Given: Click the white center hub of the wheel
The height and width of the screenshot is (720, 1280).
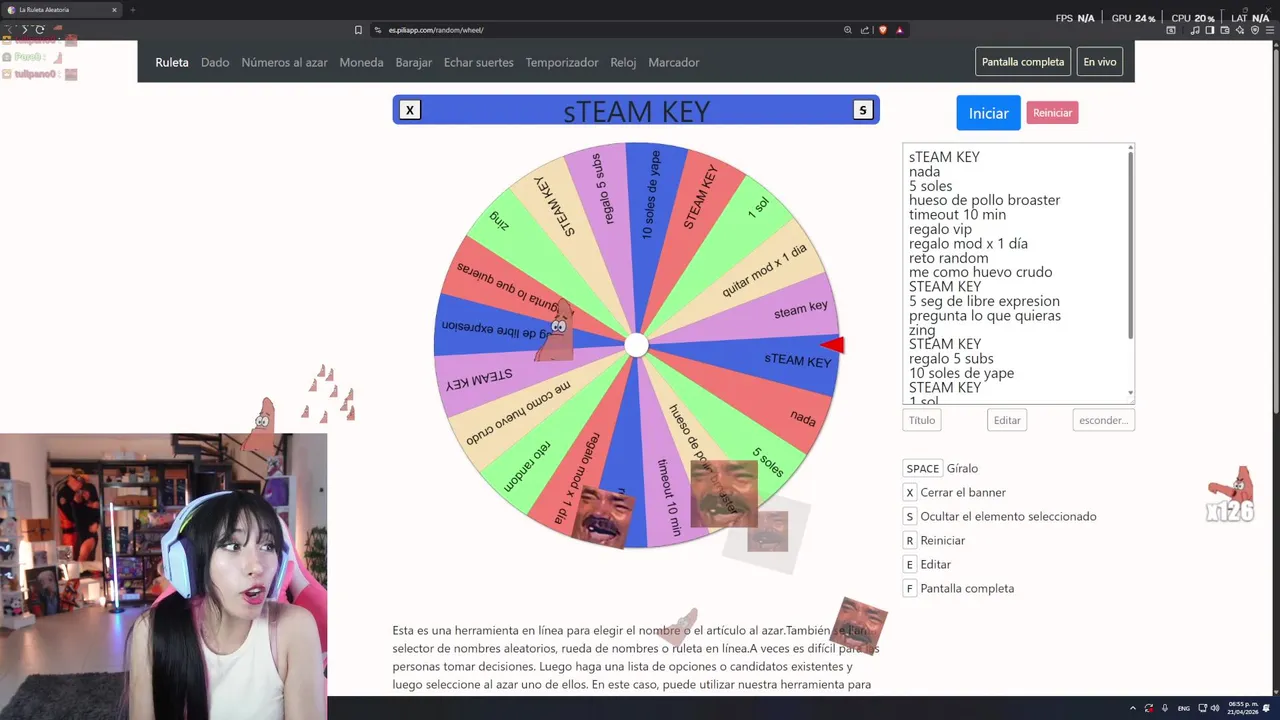Looking at the screenshot, I should point(636,345).
